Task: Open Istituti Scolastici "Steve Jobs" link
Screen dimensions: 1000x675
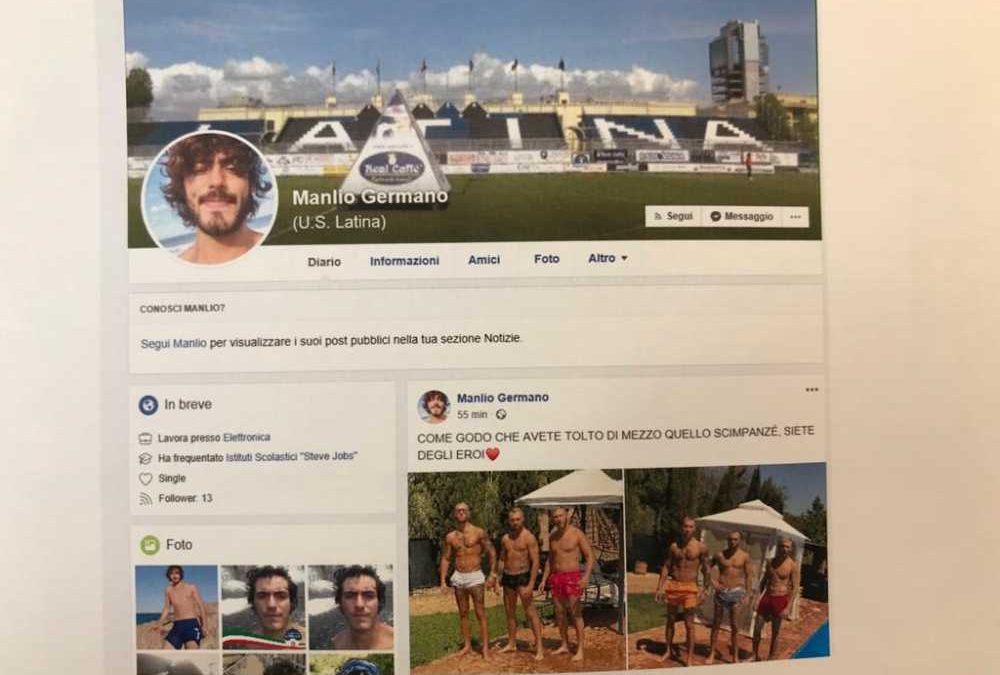Action: coord(291,457)
